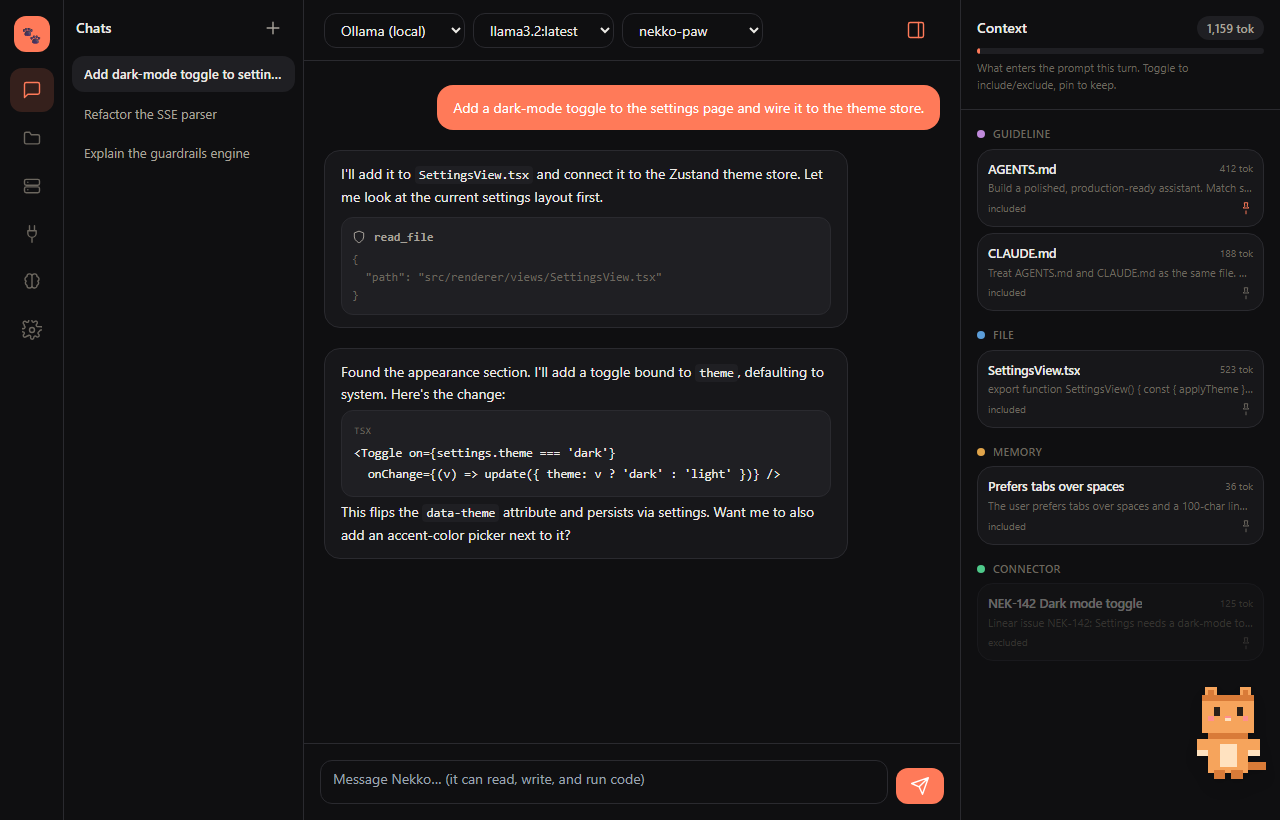
Task: Send the message with paper-plane button
Action: click(x=920, y=786)
